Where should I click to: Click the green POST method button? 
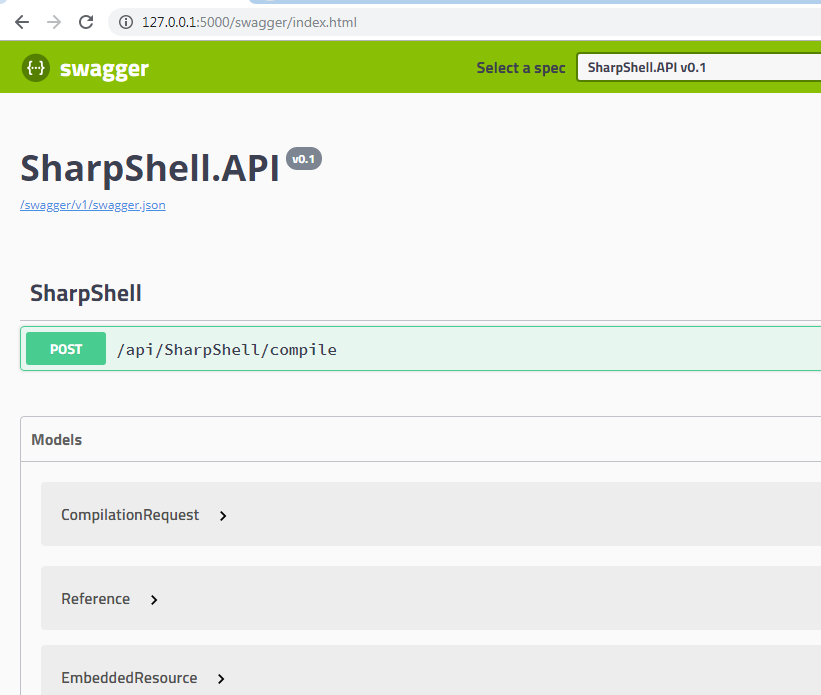click(66, 349)
